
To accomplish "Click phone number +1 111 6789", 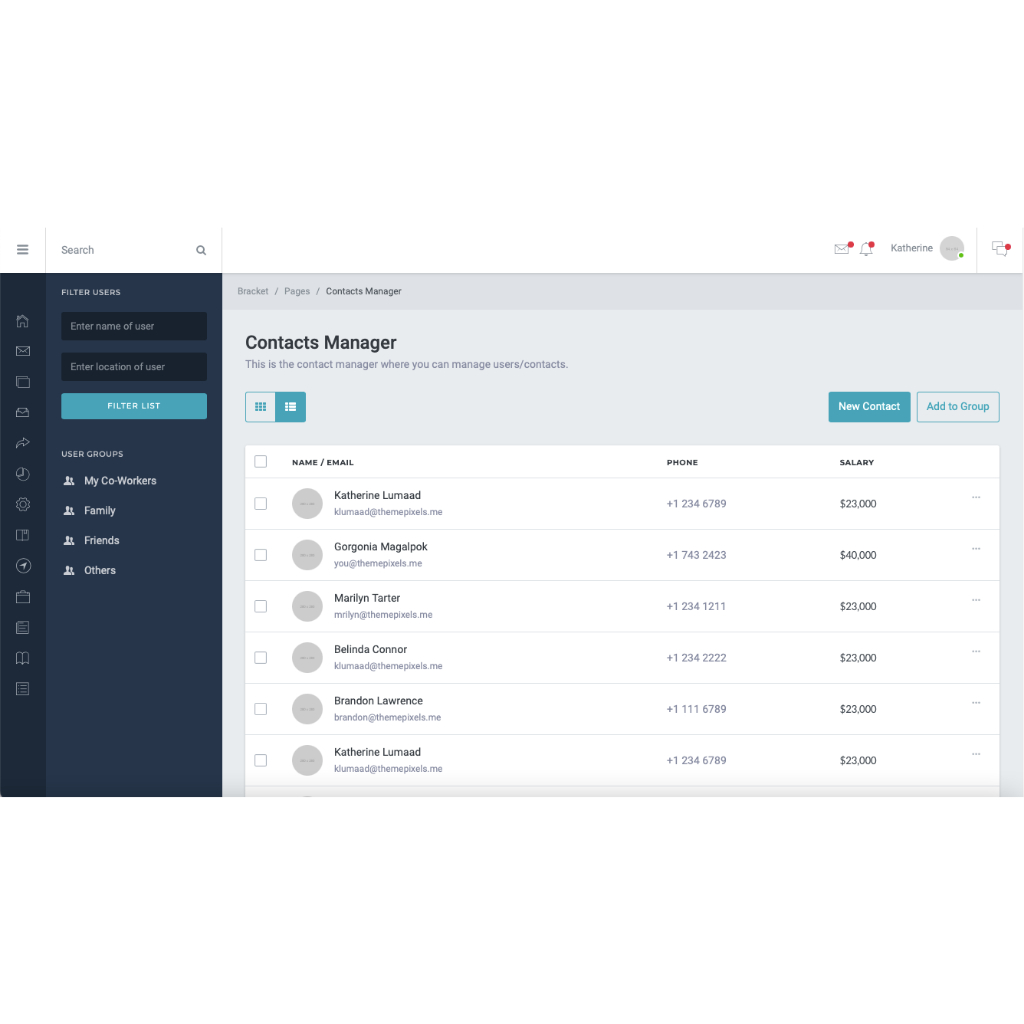I will (696, 709).
